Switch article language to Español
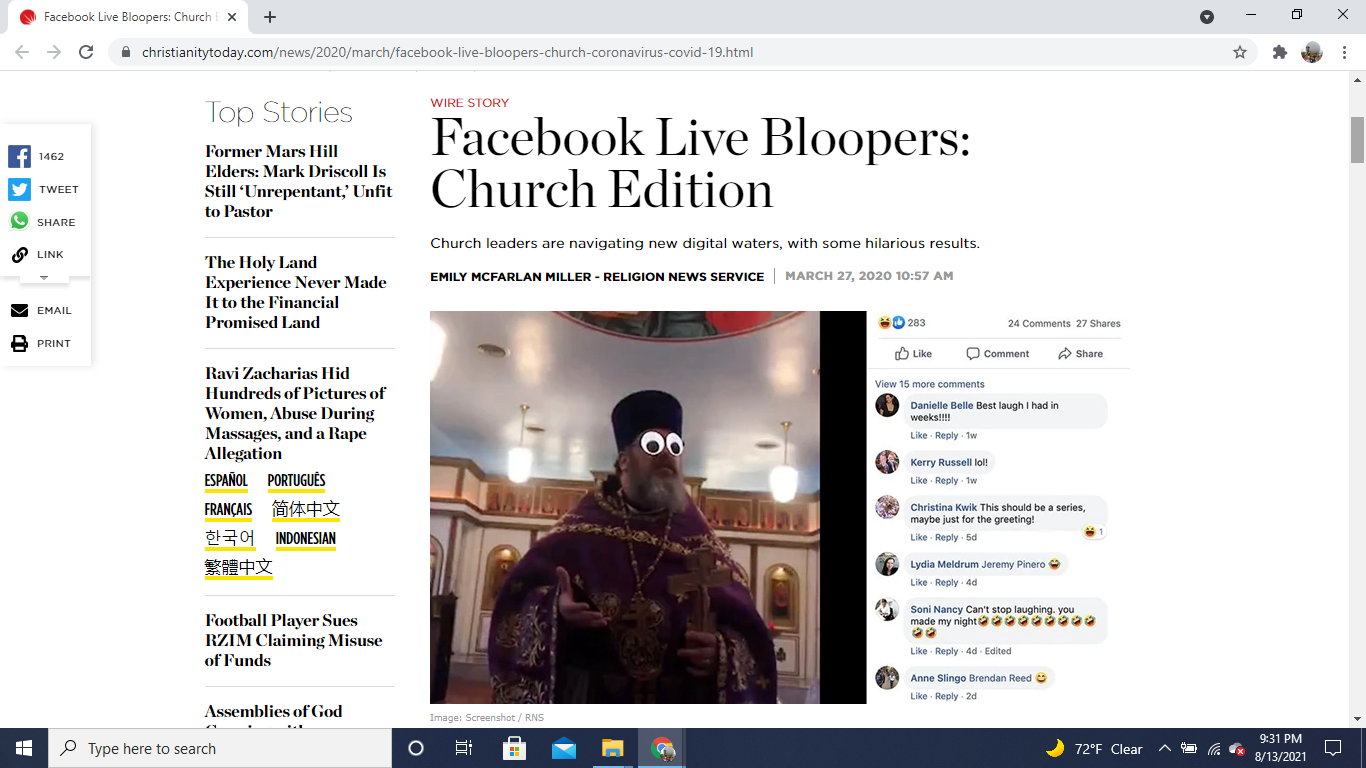The image size is (1366, 768). pyautogui.click(x=226, y=481)
